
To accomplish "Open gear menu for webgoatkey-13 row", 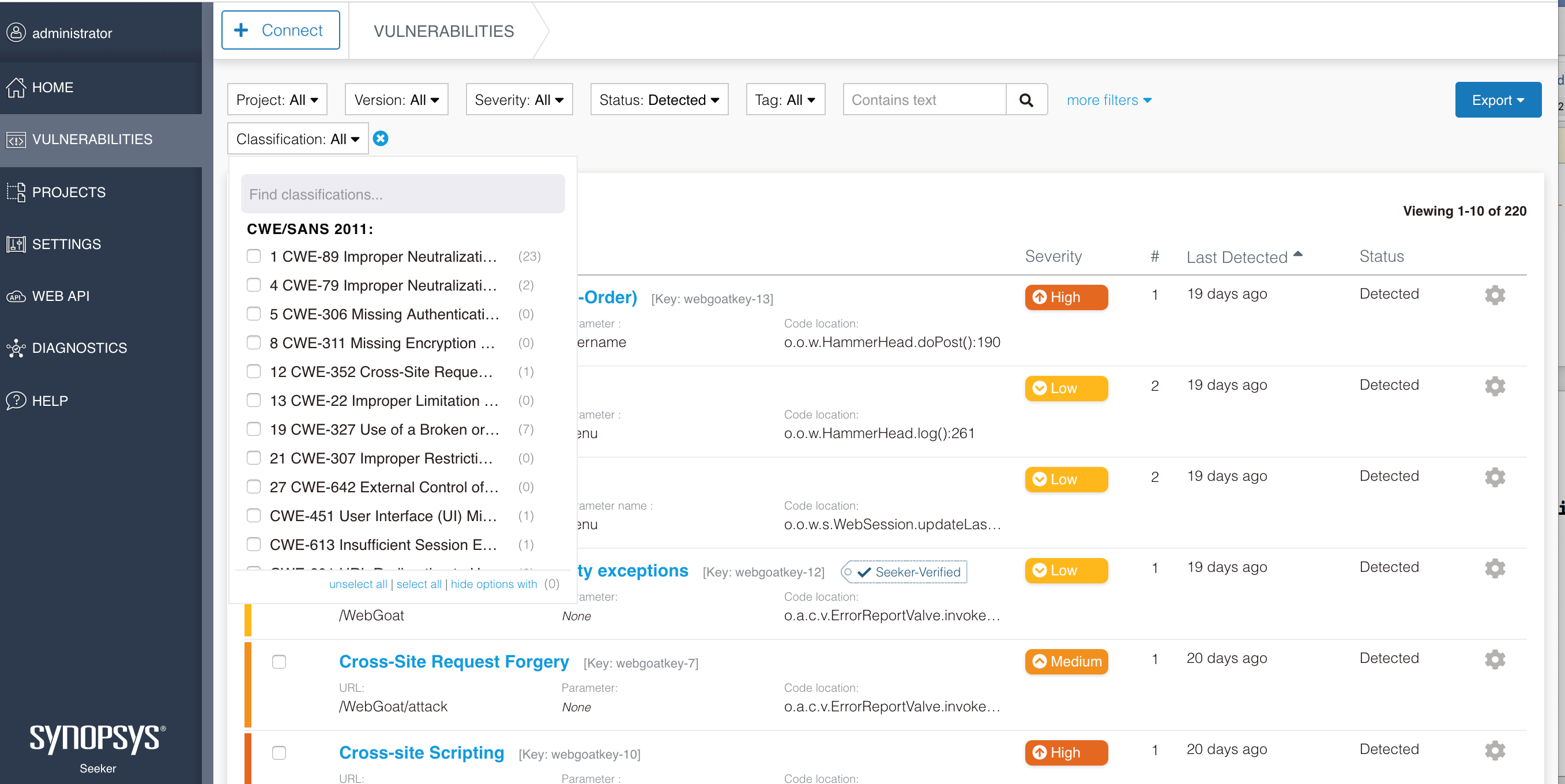I will [x=1495, y=295].
